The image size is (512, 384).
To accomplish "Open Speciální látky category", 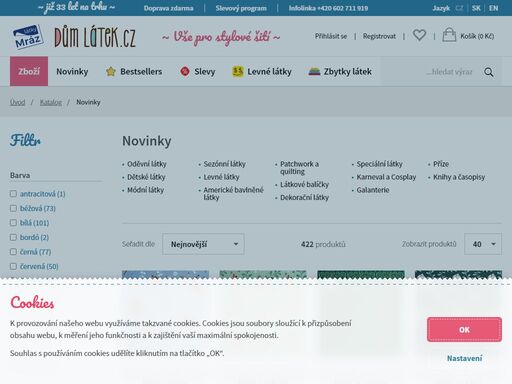I will click(379, 164).
